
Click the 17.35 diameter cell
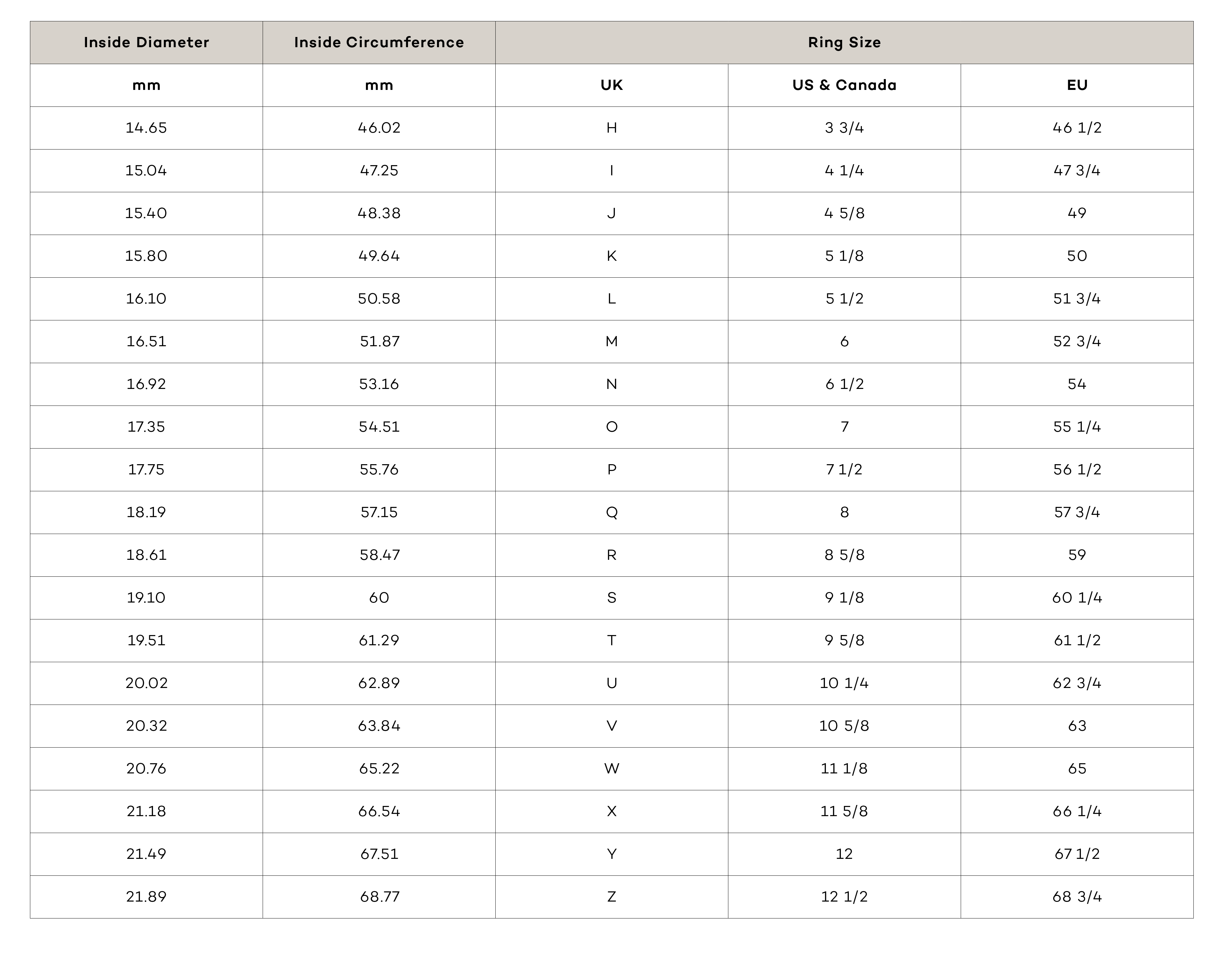[146, 427]
